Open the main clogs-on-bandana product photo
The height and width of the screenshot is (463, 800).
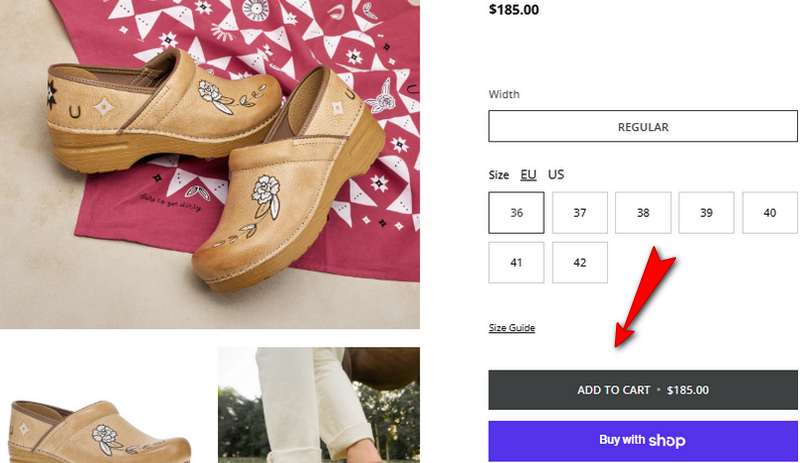pyautogui.click(x=210, y=164)
